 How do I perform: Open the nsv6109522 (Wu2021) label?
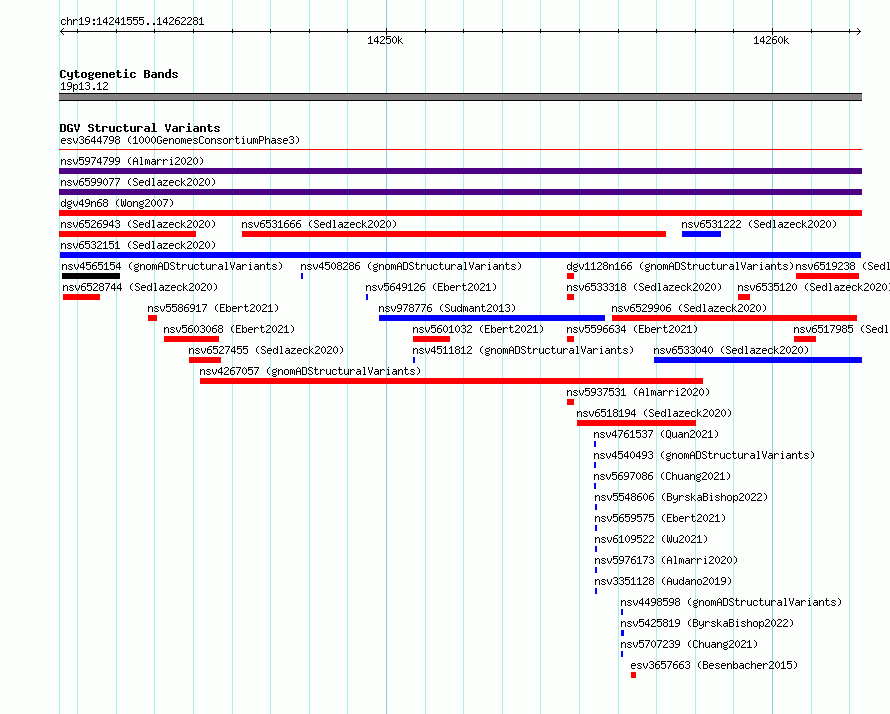[x=651, y=539]
